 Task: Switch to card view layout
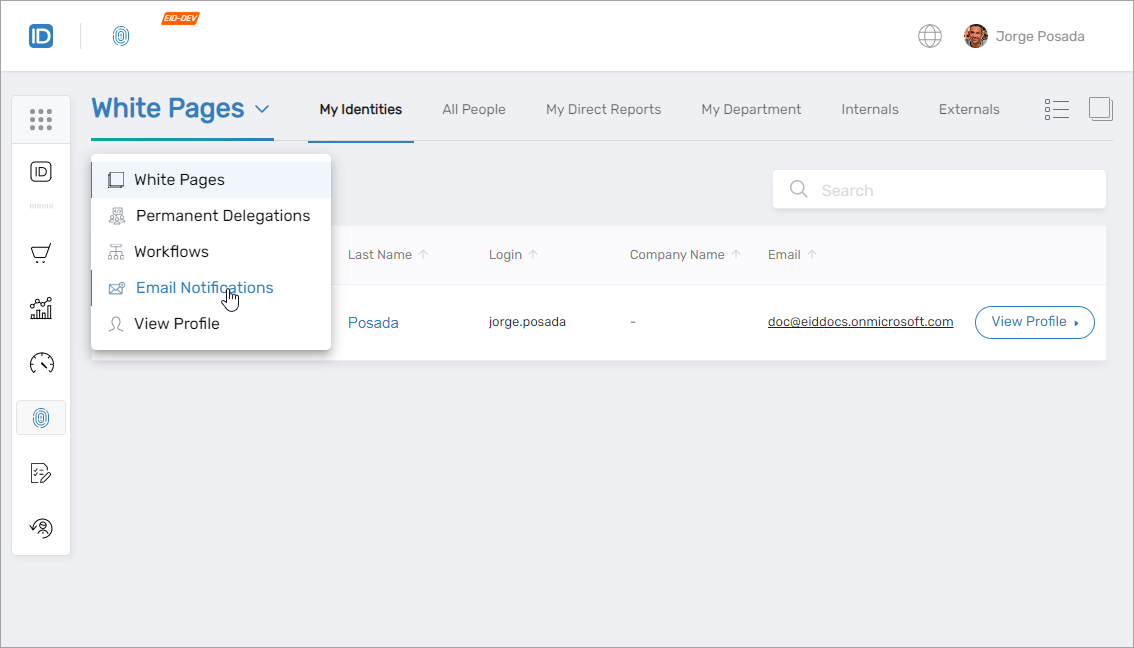coord(1100,109)
